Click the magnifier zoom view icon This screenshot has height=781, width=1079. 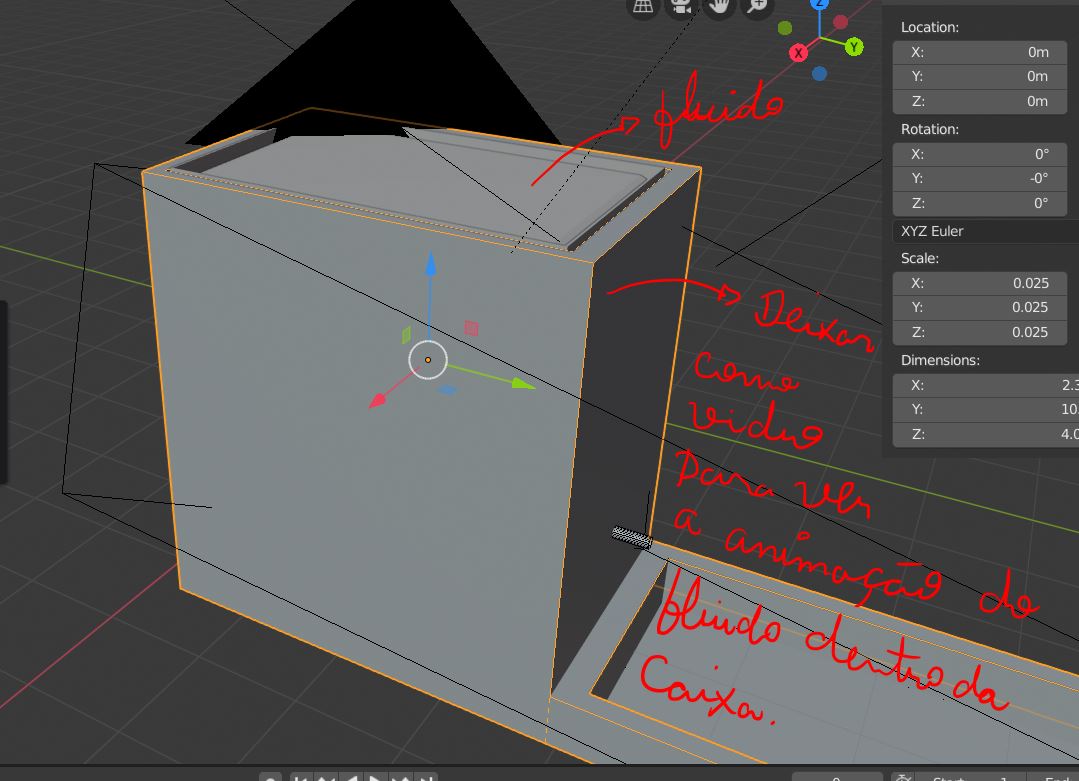[x=757, y=6]
